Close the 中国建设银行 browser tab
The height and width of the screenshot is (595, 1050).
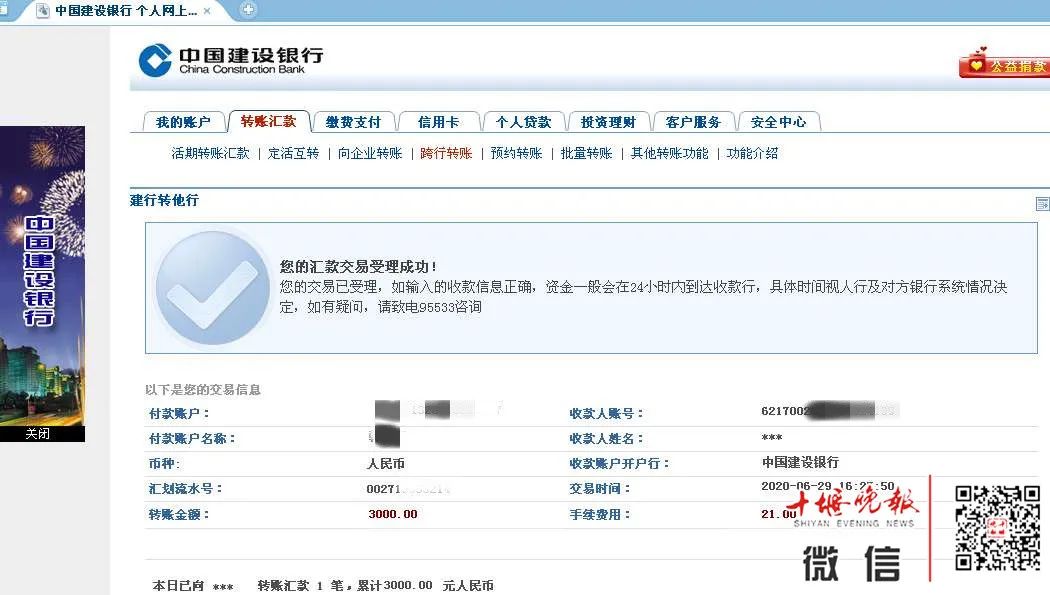pyautogui.click(x=207, y=11)
